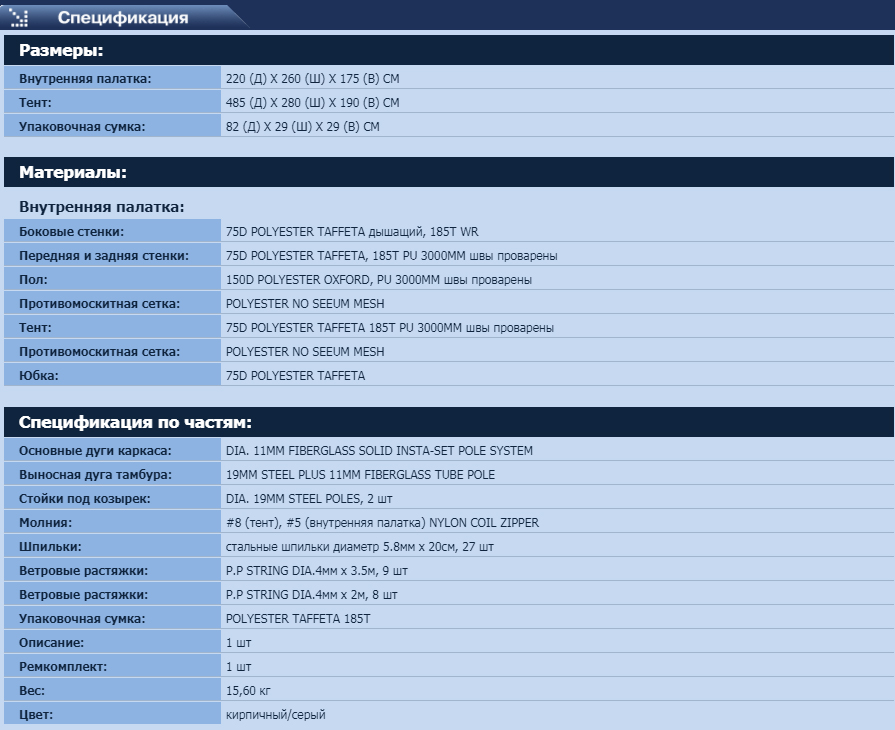
Task: Click the Вес label
Action: tap(32, 691)
